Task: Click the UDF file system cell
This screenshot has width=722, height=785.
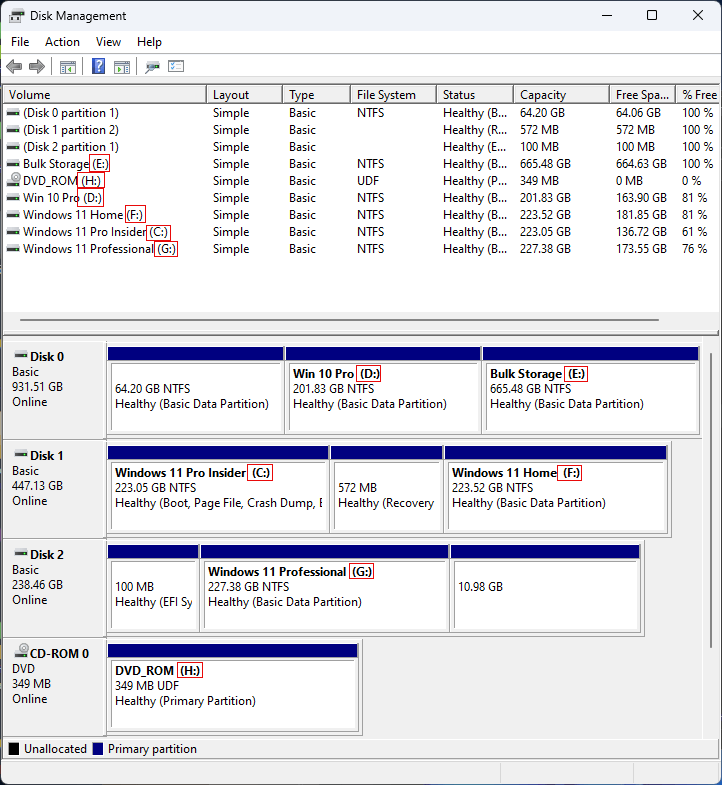Action: (x=368, y=181)
